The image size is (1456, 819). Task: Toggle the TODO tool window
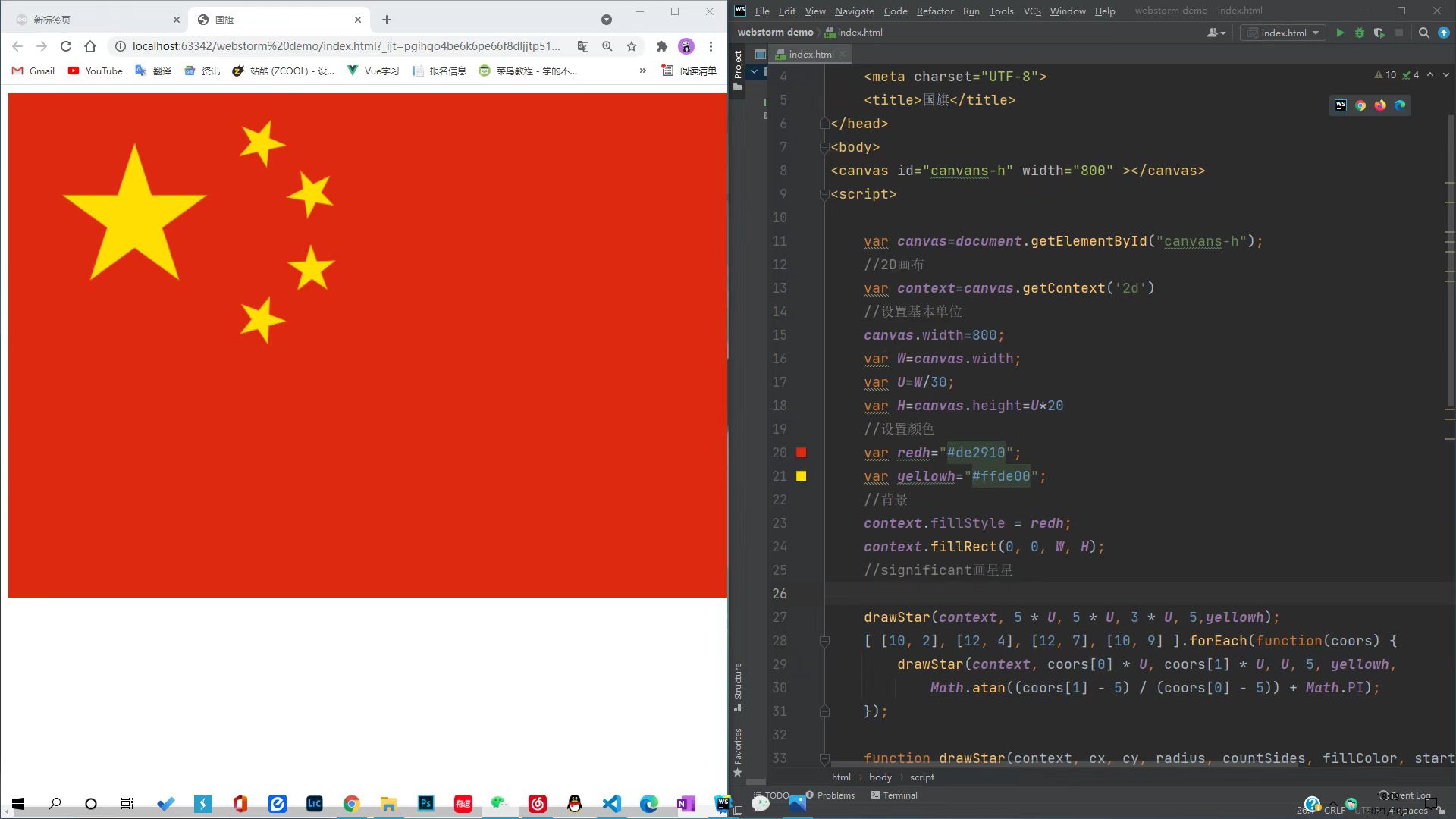(772, 795)
